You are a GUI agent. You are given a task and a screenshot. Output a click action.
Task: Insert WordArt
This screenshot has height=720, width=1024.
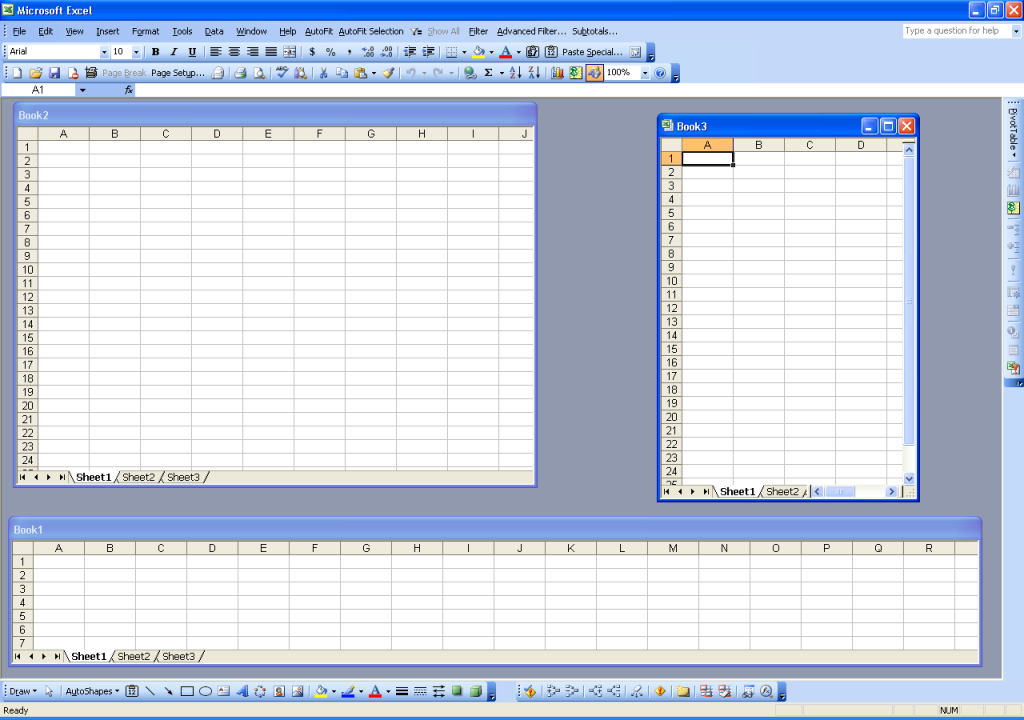[x=242, y=691]
